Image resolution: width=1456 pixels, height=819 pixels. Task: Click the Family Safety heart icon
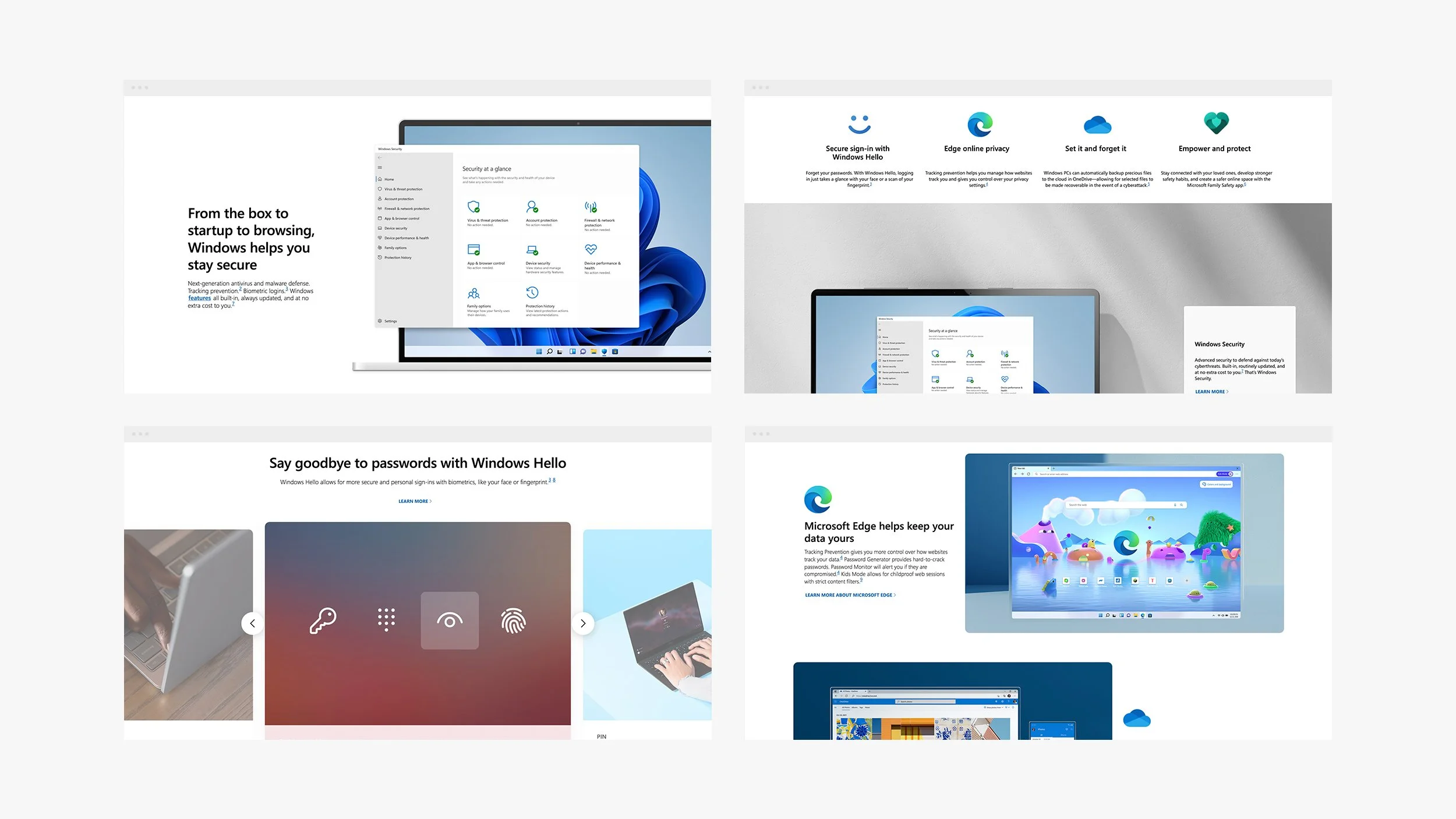coord(1216,123)
